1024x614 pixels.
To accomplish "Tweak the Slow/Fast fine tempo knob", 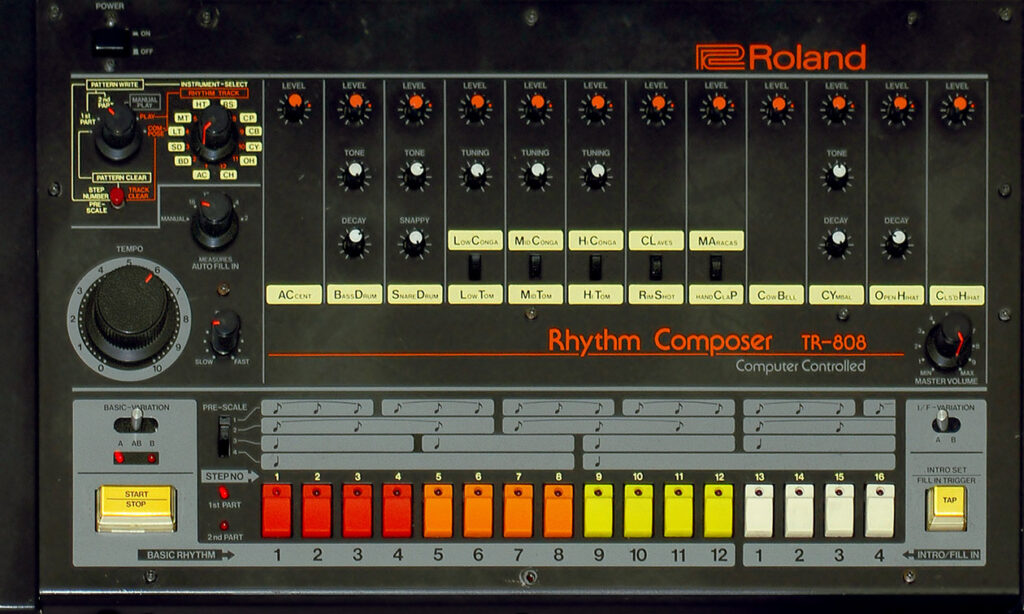I will [x=225, y=332].
